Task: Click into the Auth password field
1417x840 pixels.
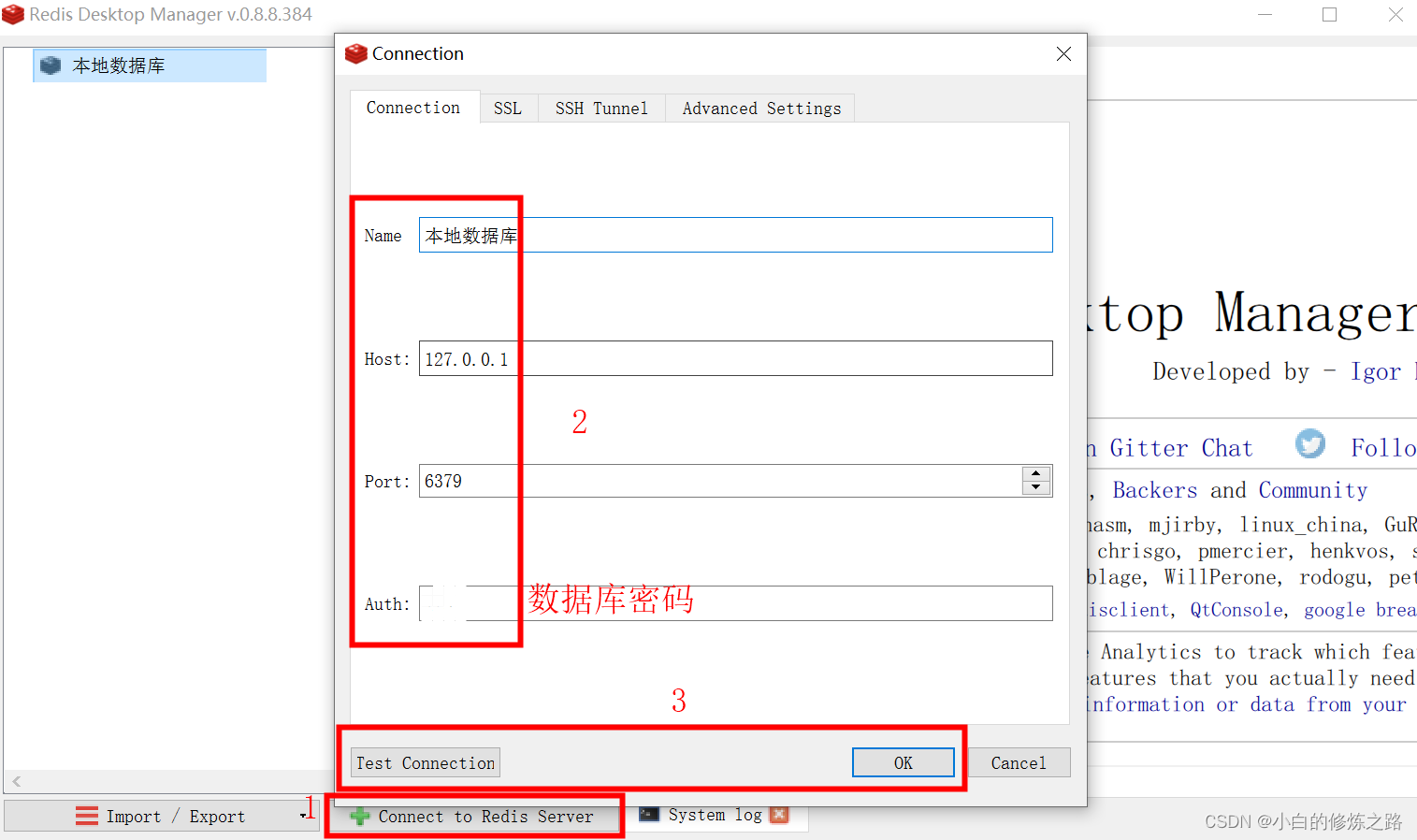Action: tap(736, 603)
